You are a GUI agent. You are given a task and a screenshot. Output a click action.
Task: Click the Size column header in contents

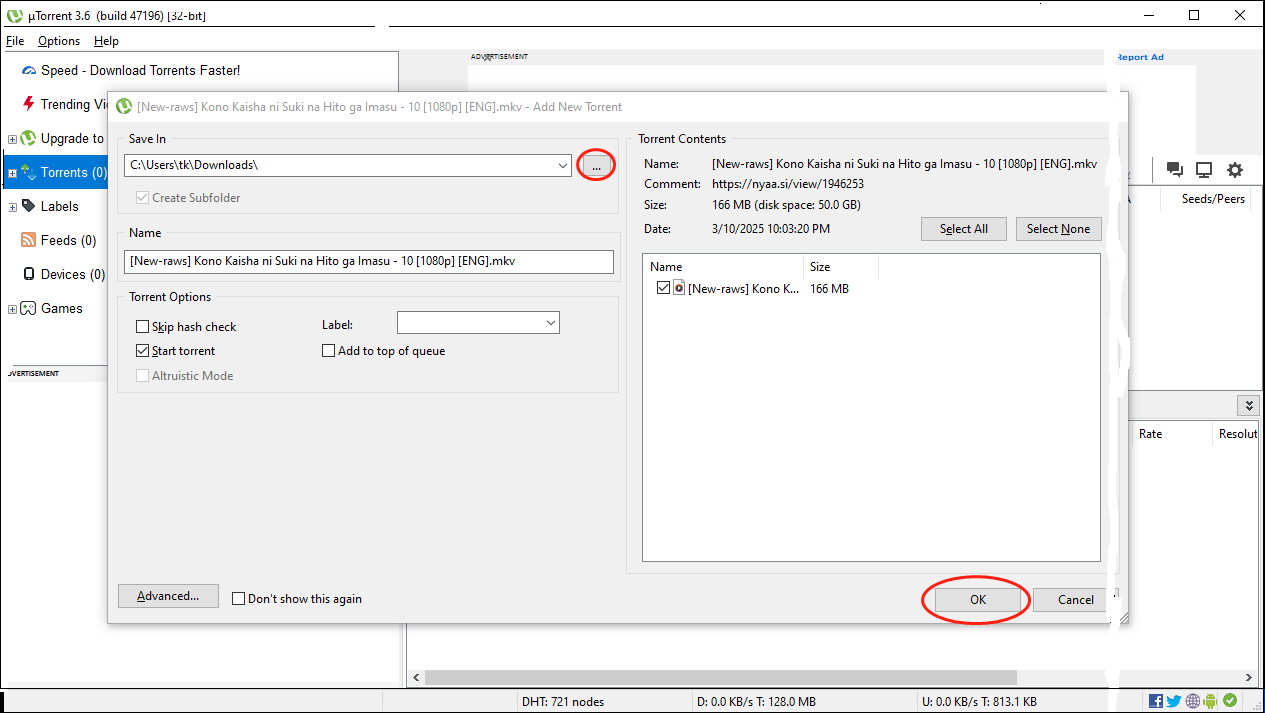(841, 267)
